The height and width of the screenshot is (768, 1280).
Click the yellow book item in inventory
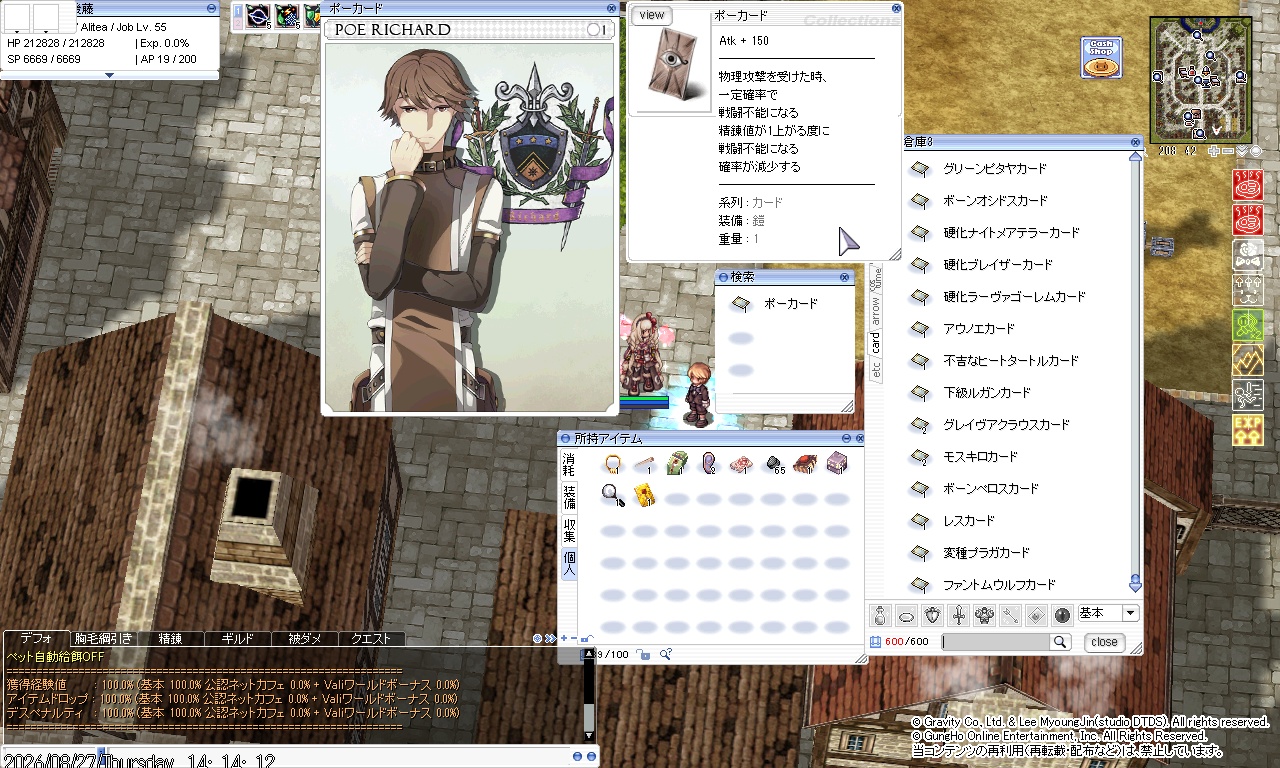pos(645,494)
